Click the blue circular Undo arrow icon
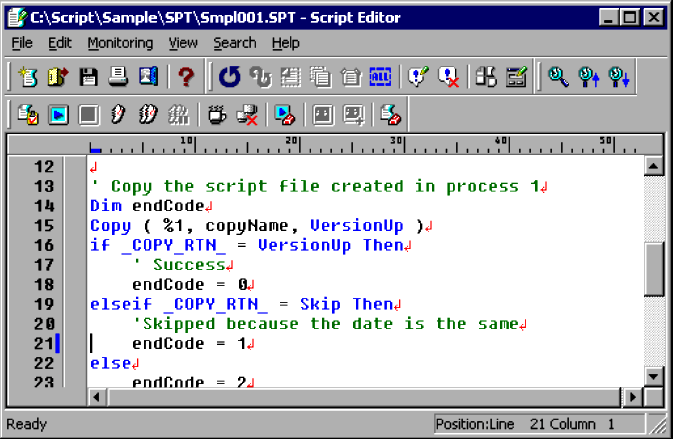Image resolution: width=673 pixels, height=439 pixels. [230, 77]
